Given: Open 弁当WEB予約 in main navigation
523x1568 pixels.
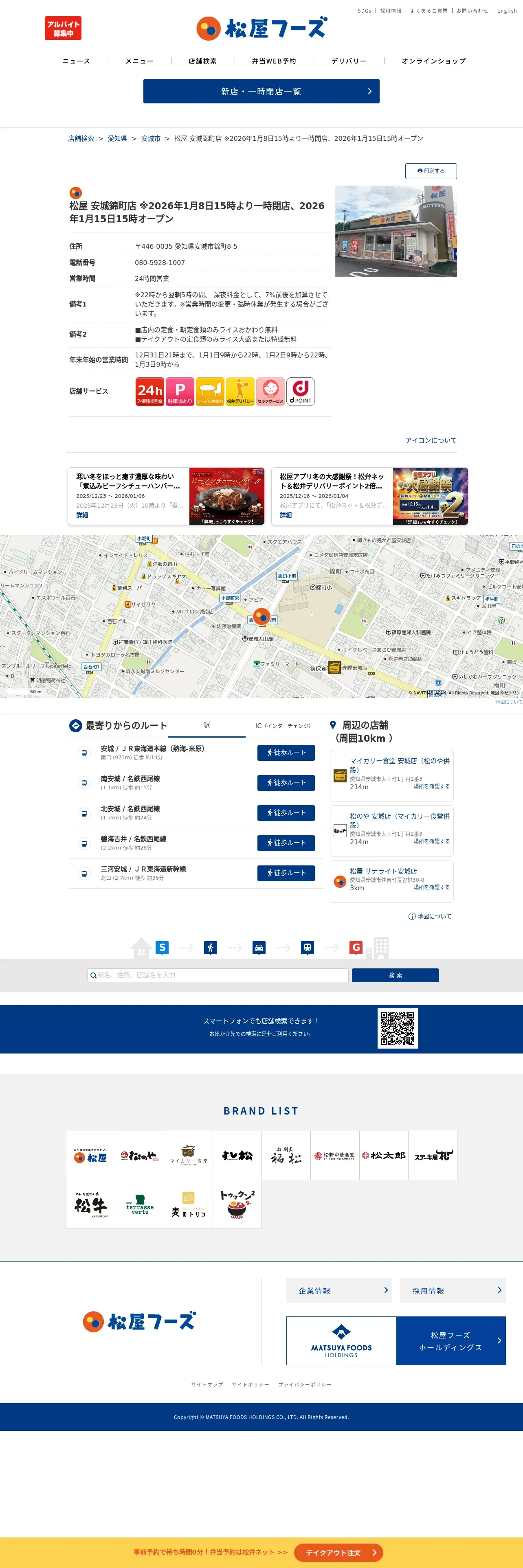Looking at the screenshot, I should coord(274,61).
